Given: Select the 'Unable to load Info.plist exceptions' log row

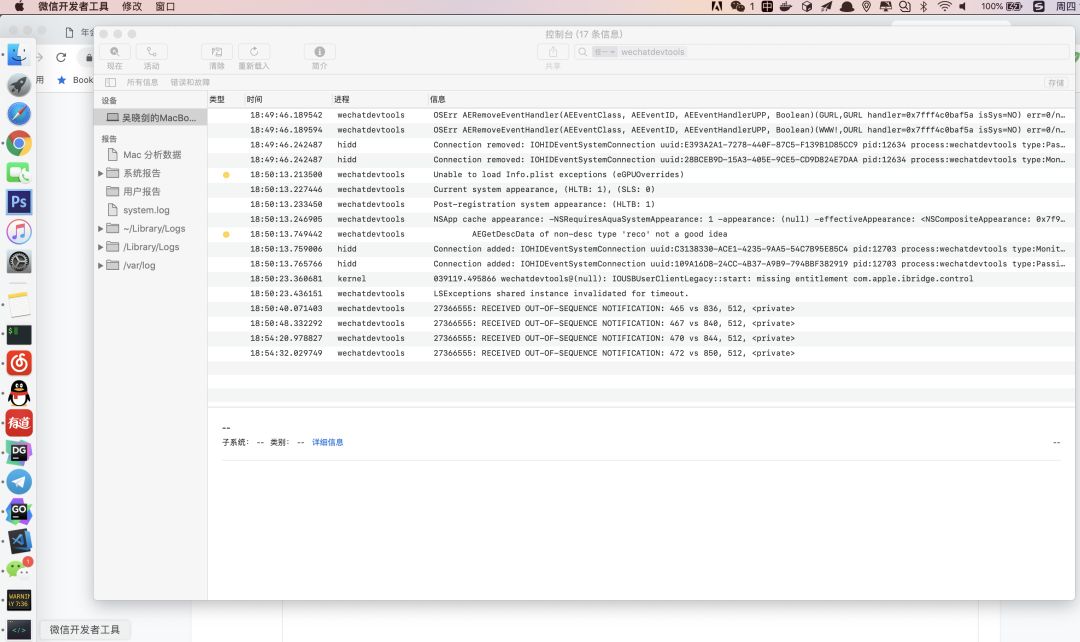Looking at the screenshot, I should pos(641,174).
